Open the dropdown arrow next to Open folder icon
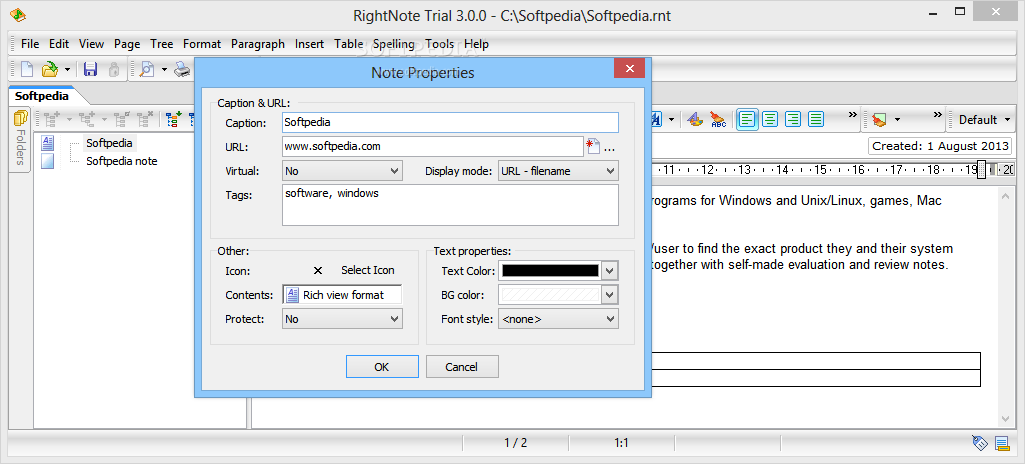 (67, 69)
